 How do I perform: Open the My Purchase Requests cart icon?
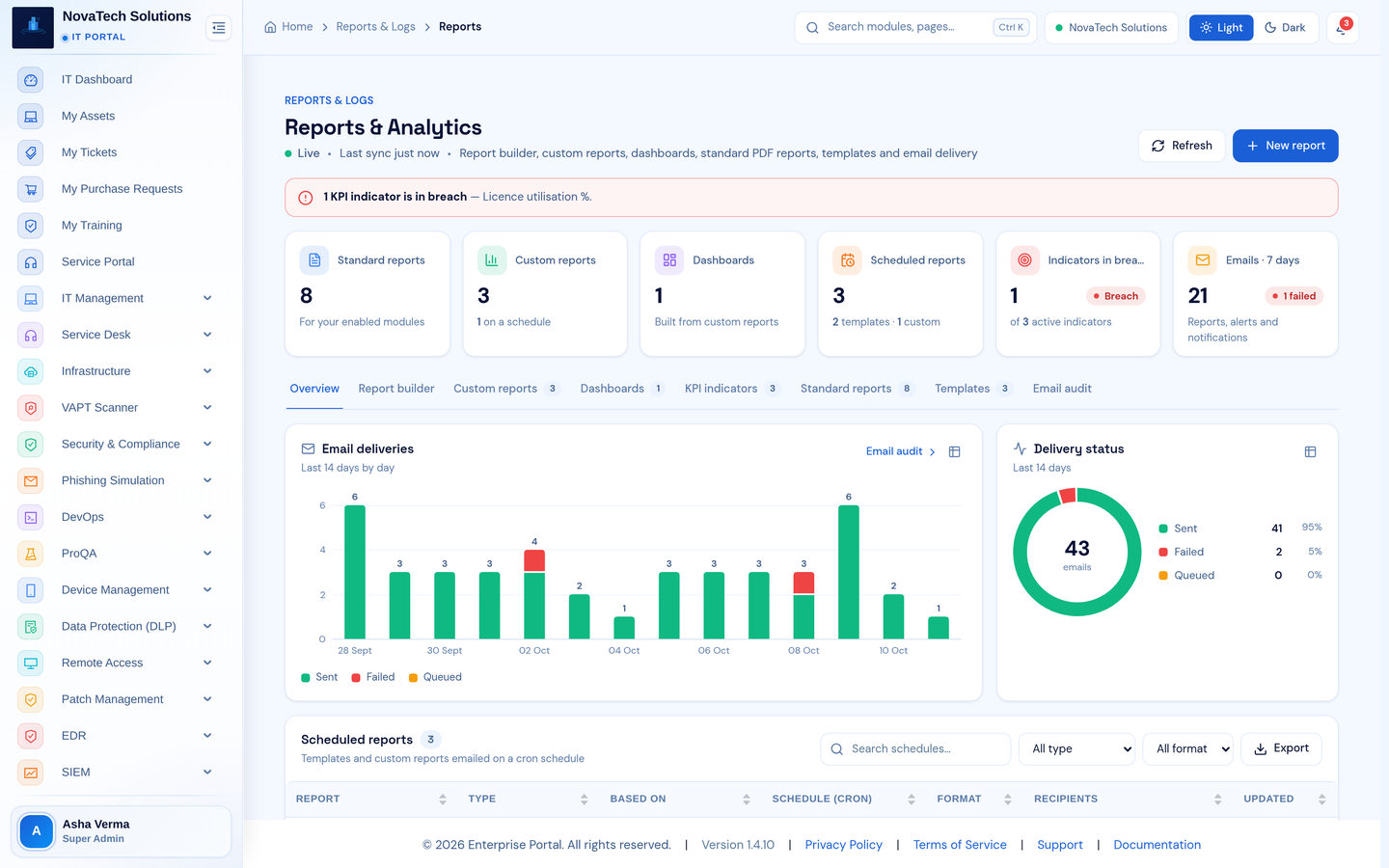31,189
